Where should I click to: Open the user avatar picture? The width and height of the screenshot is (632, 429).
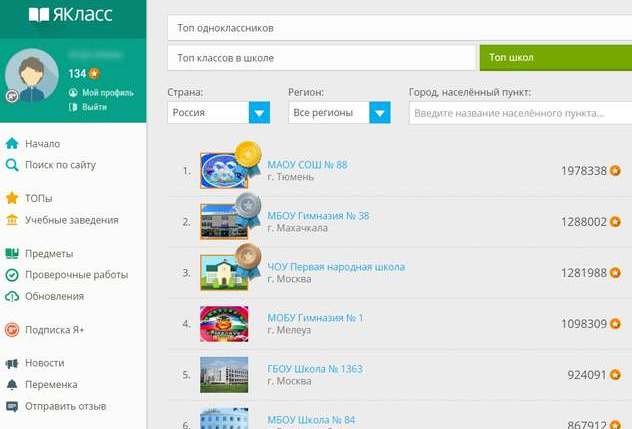click(x=31, y=75)
